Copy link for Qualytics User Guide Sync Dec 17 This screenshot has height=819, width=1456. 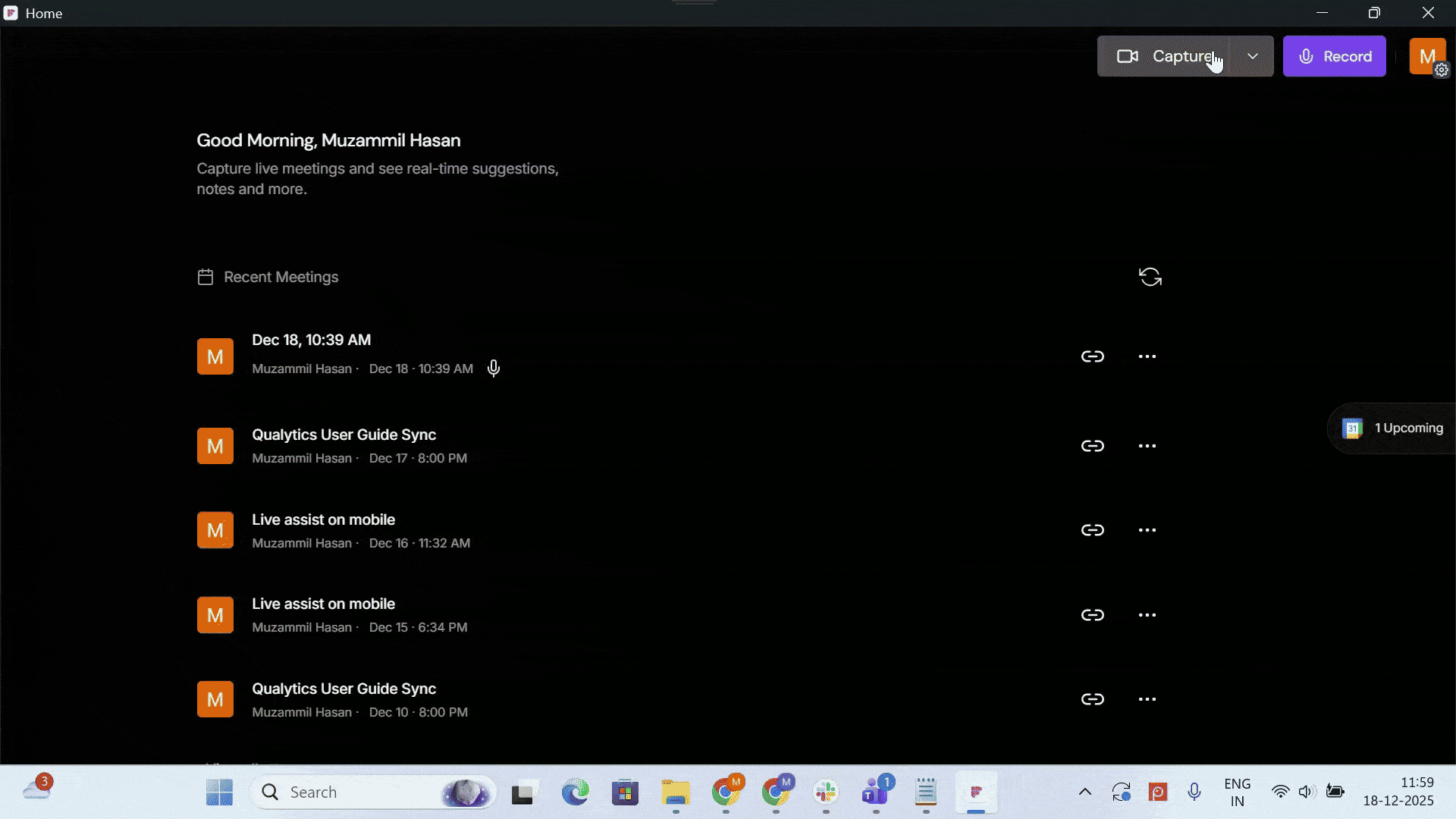click(1093, 446)
